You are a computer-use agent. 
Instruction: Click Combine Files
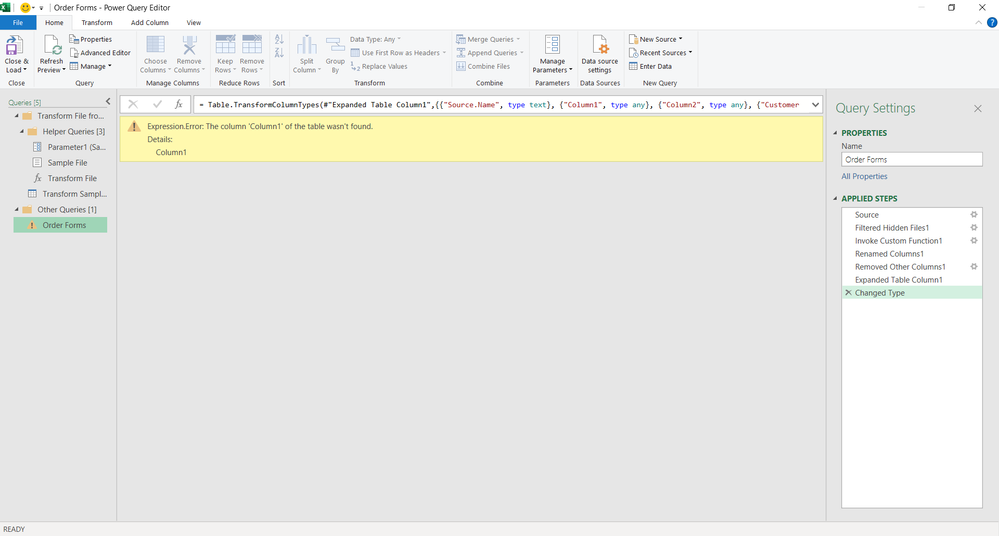tap(483, 66)
